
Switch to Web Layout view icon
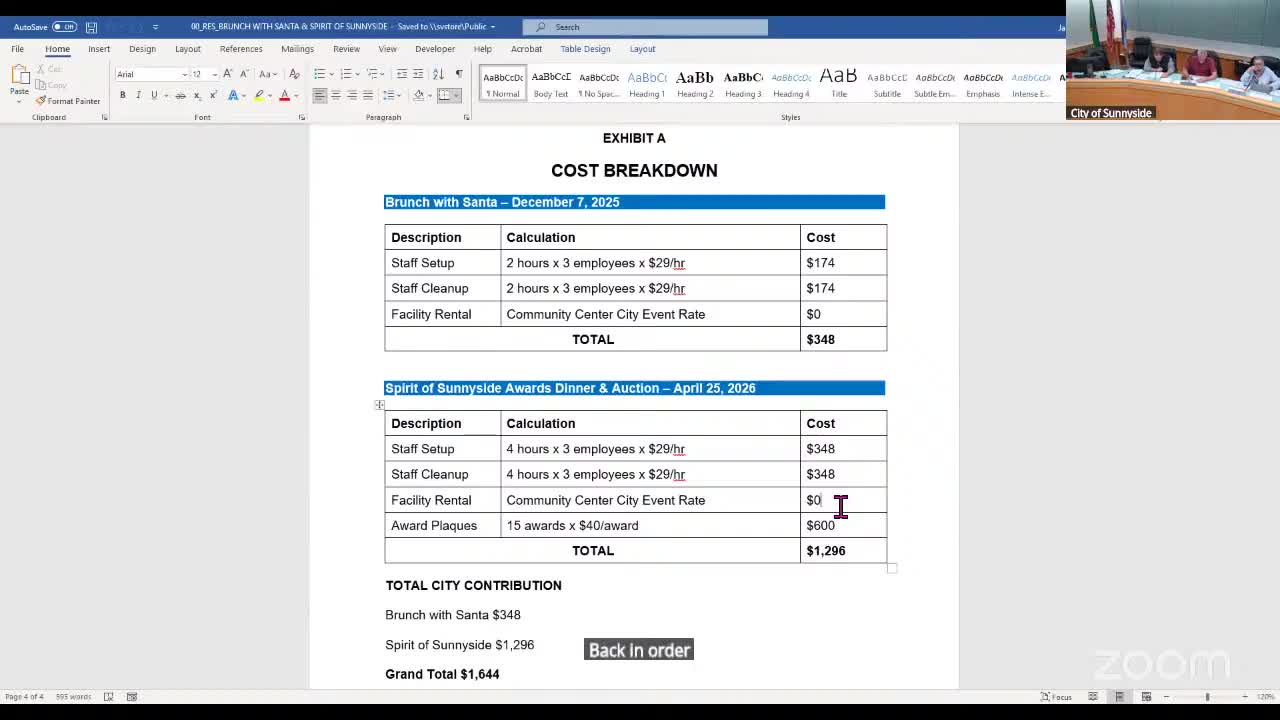[x=1146, y=697]
